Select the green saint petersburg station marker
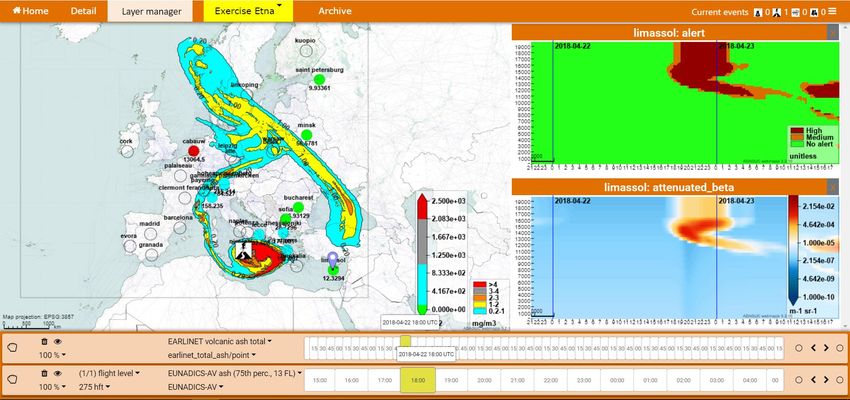The image size is (850, 400). [x=319, y=79]
